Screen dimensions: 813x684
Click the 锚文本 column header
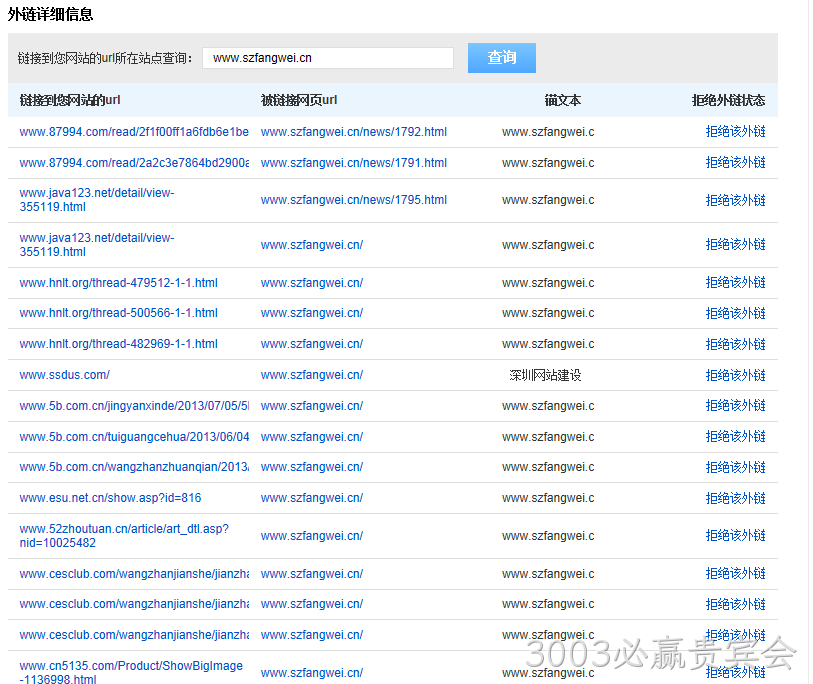coord(563,100)
